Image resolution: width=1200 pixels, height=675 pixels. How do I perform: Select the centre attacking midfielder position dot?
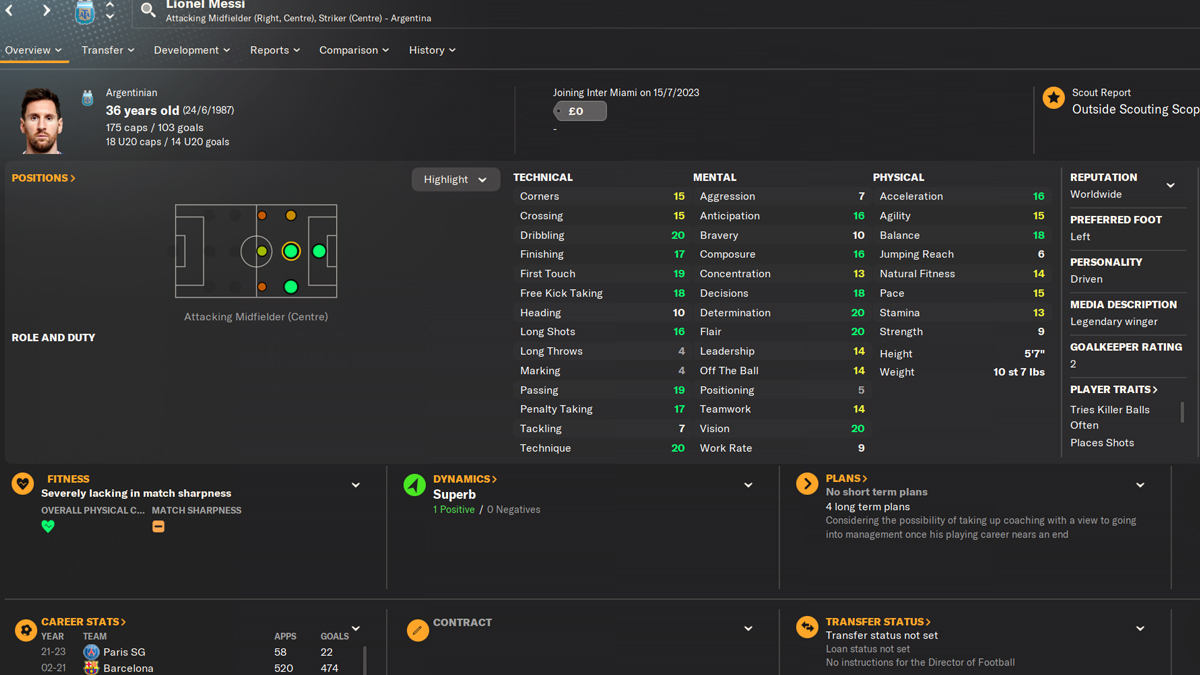pyautogui.click(x=291, y=251)
